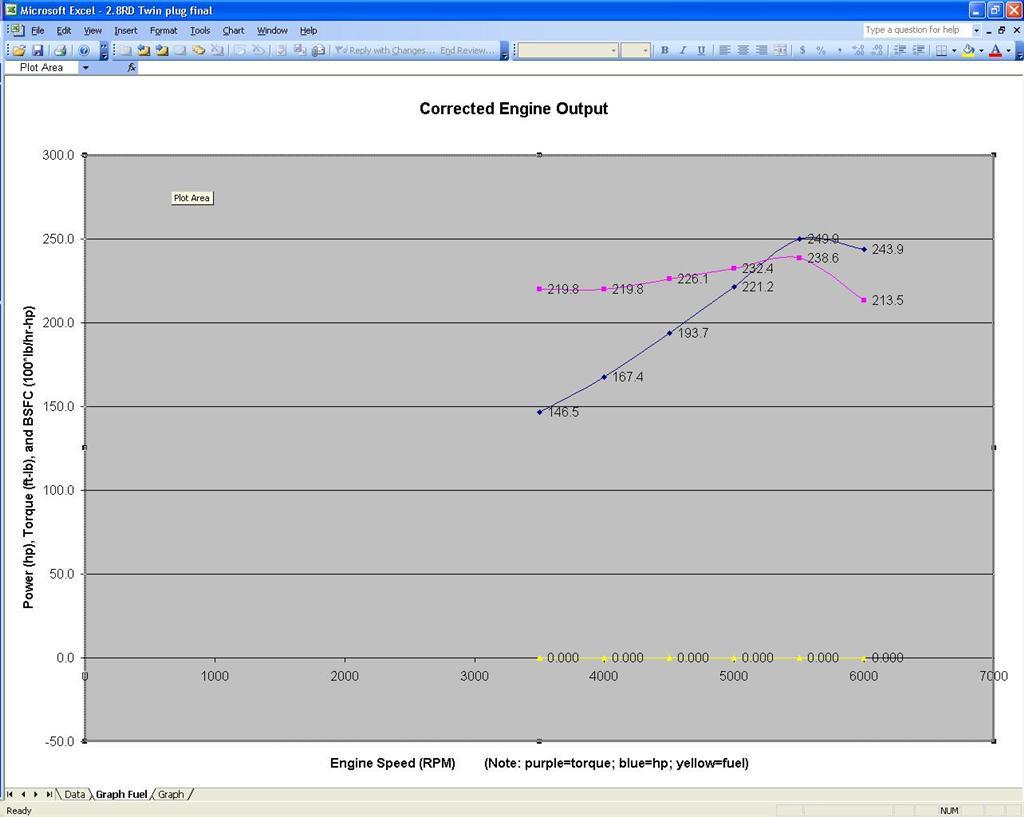1024x817 pixels.
Task: Open Excel Help question mark icon
Action: (x=84, y=50)
